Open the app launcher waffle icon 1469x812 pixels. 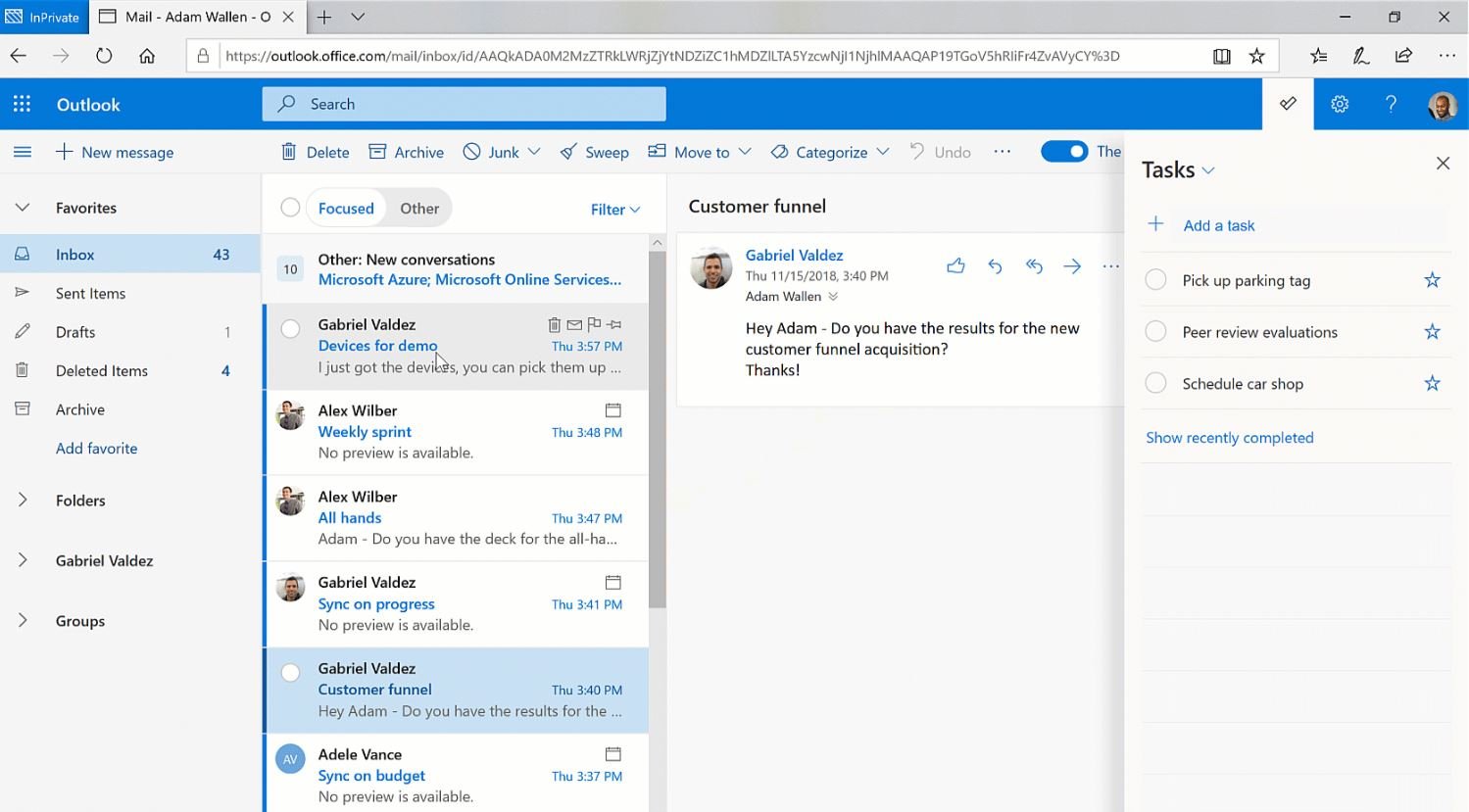point(22,104)
